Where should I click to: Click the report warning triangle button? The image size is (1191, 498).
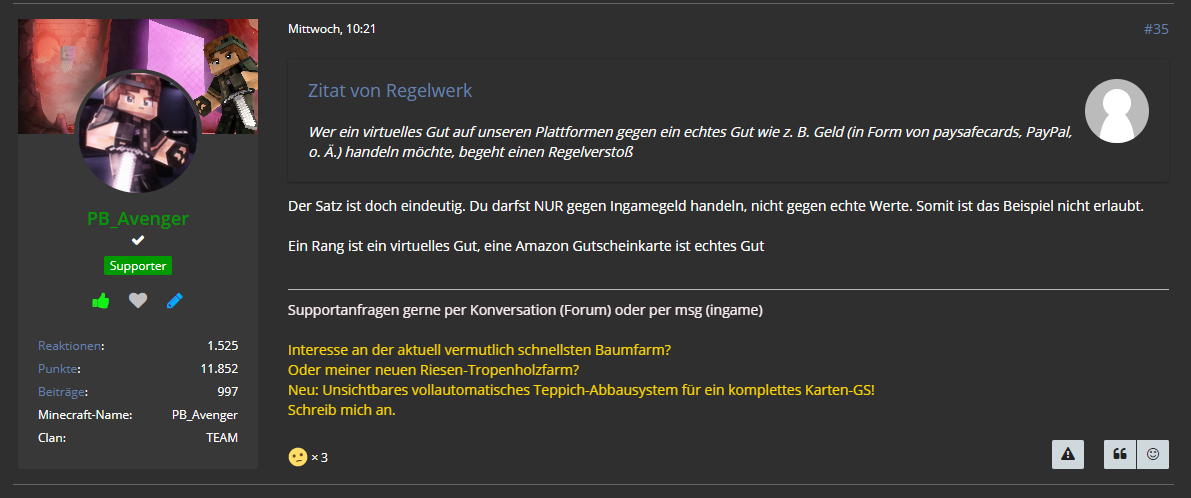pyautogui.click(x=1068, y=454)
